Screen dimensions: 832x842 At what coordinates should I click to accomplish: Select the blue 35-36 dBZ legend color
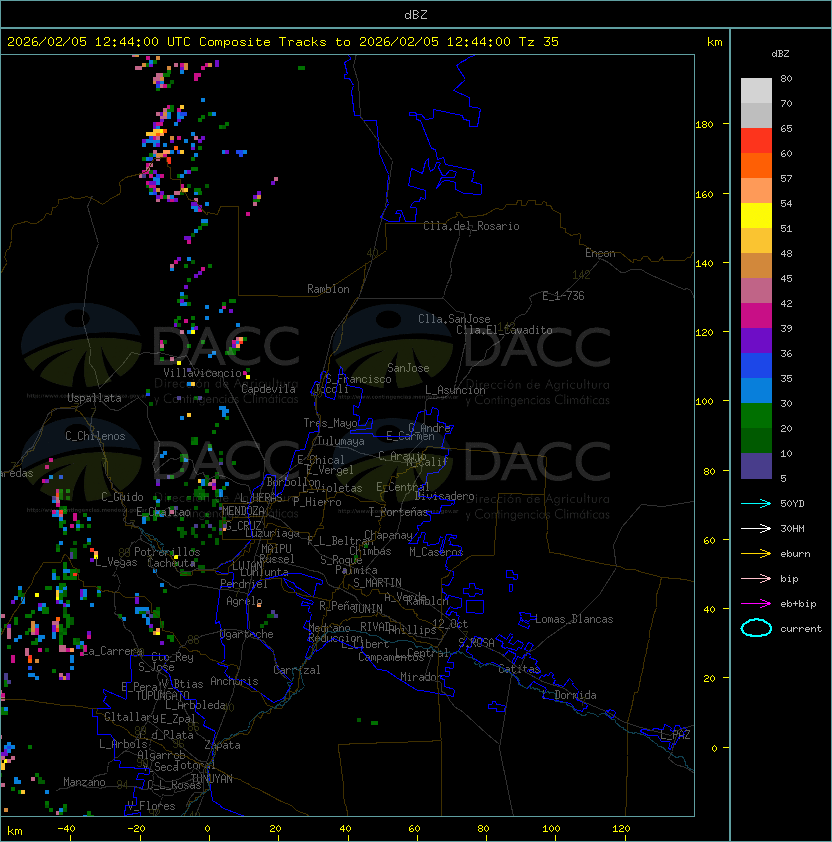click(x=756, y=366)
